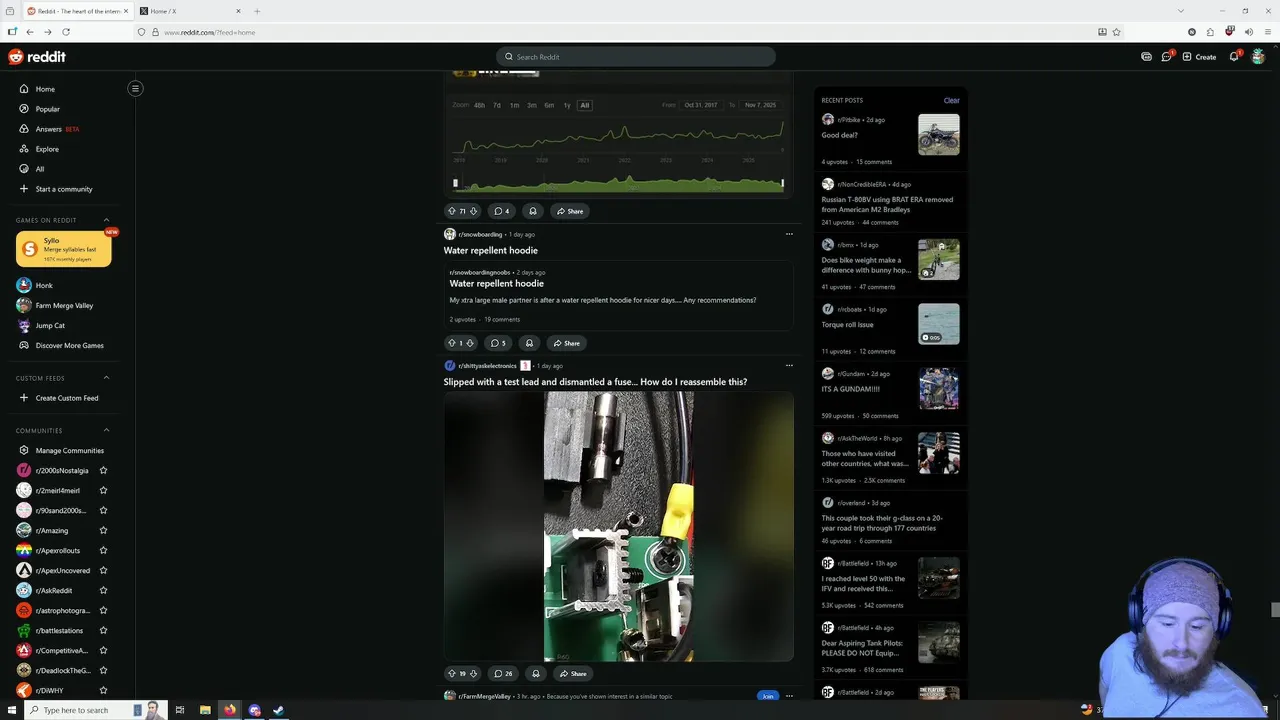Favorite the r/DIWHY community star
Viewport: 1280px width, 720px height.
pos(103,690)
